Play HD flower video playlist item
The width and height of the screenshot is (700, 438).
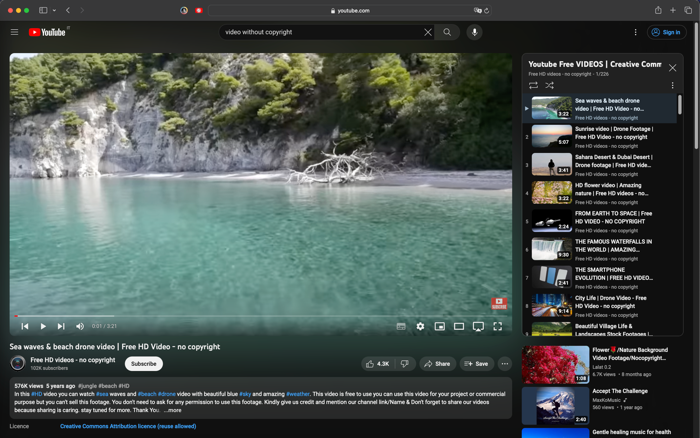tap(600, 193)
